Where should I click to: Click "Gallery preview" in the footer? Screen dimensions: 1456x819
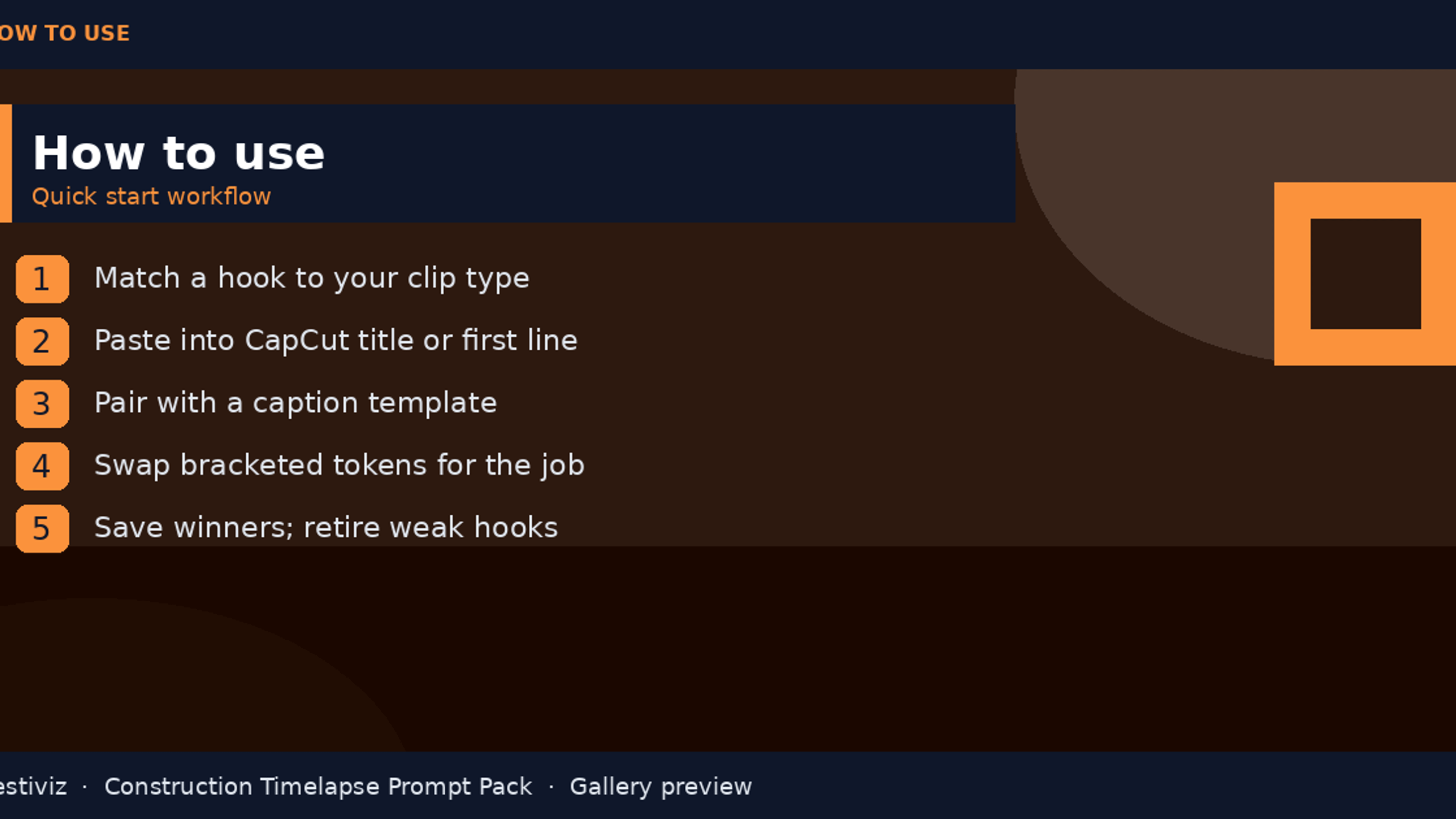tap(661, 787)
